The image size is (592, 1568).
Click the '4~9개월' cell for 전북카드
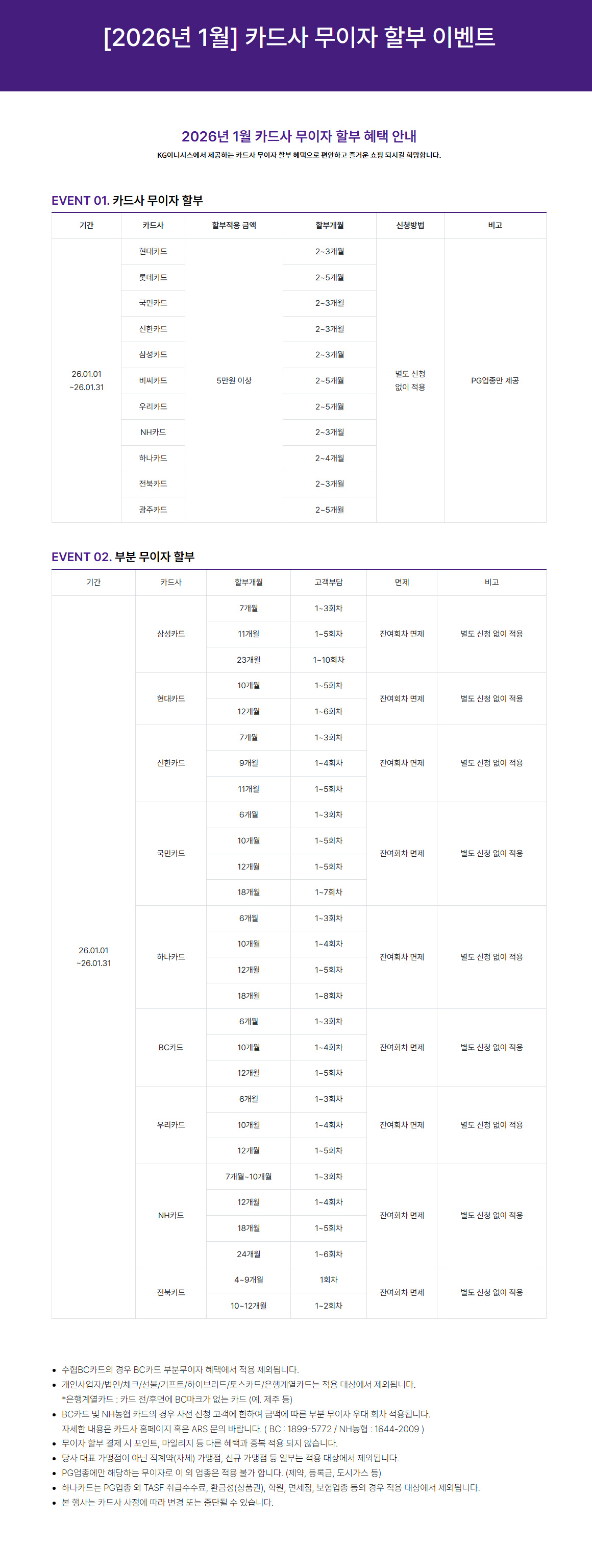tap(248, 1280)
